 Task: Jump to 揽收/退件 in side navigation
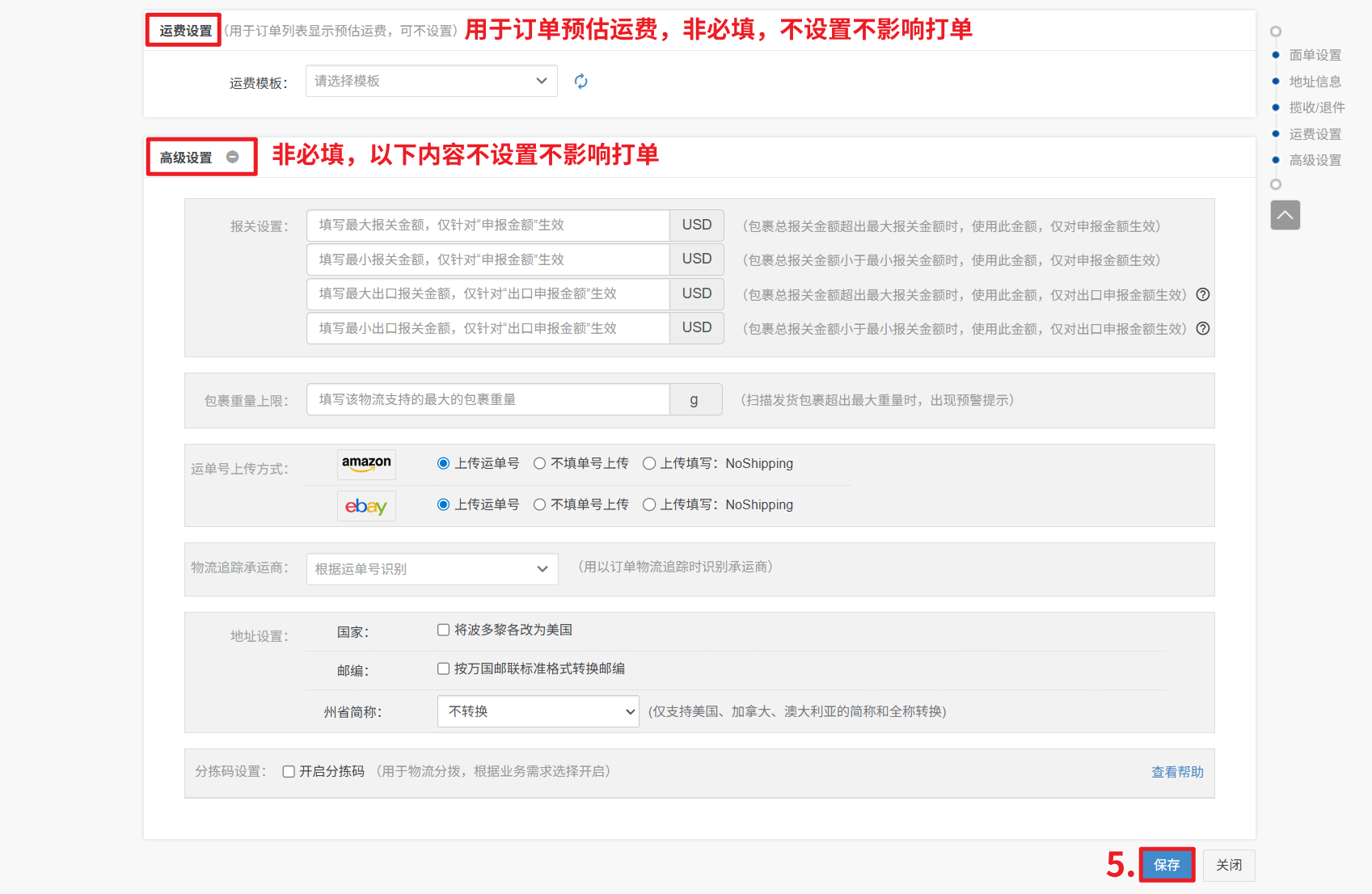click(1316, 108)
